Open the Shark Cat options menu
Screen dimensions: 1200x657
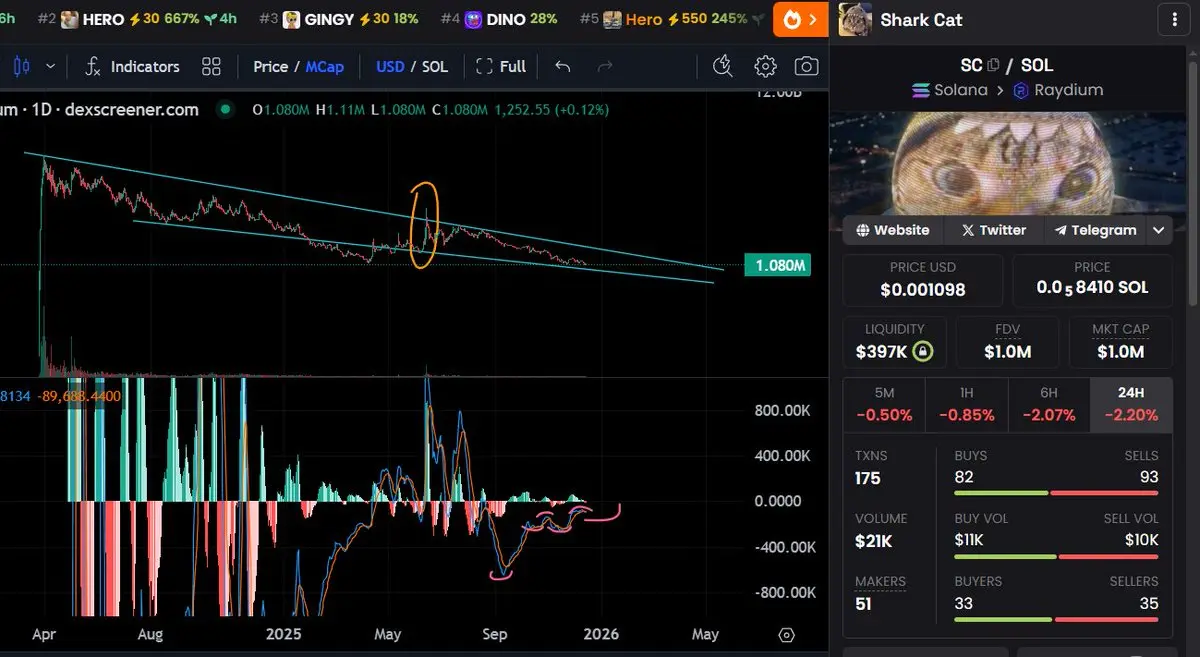(1173, 19)
